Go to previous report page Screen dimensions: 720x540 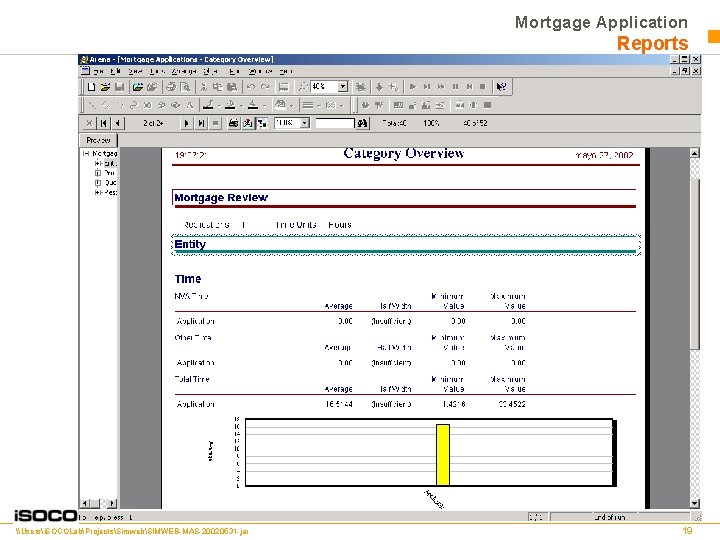pyautogui.click(x=118, y=123)
